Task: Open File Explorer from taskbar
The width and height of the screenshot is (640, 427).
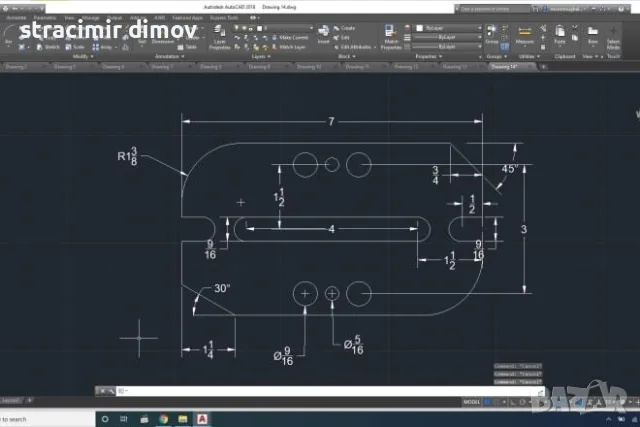Action: (182, 419)
